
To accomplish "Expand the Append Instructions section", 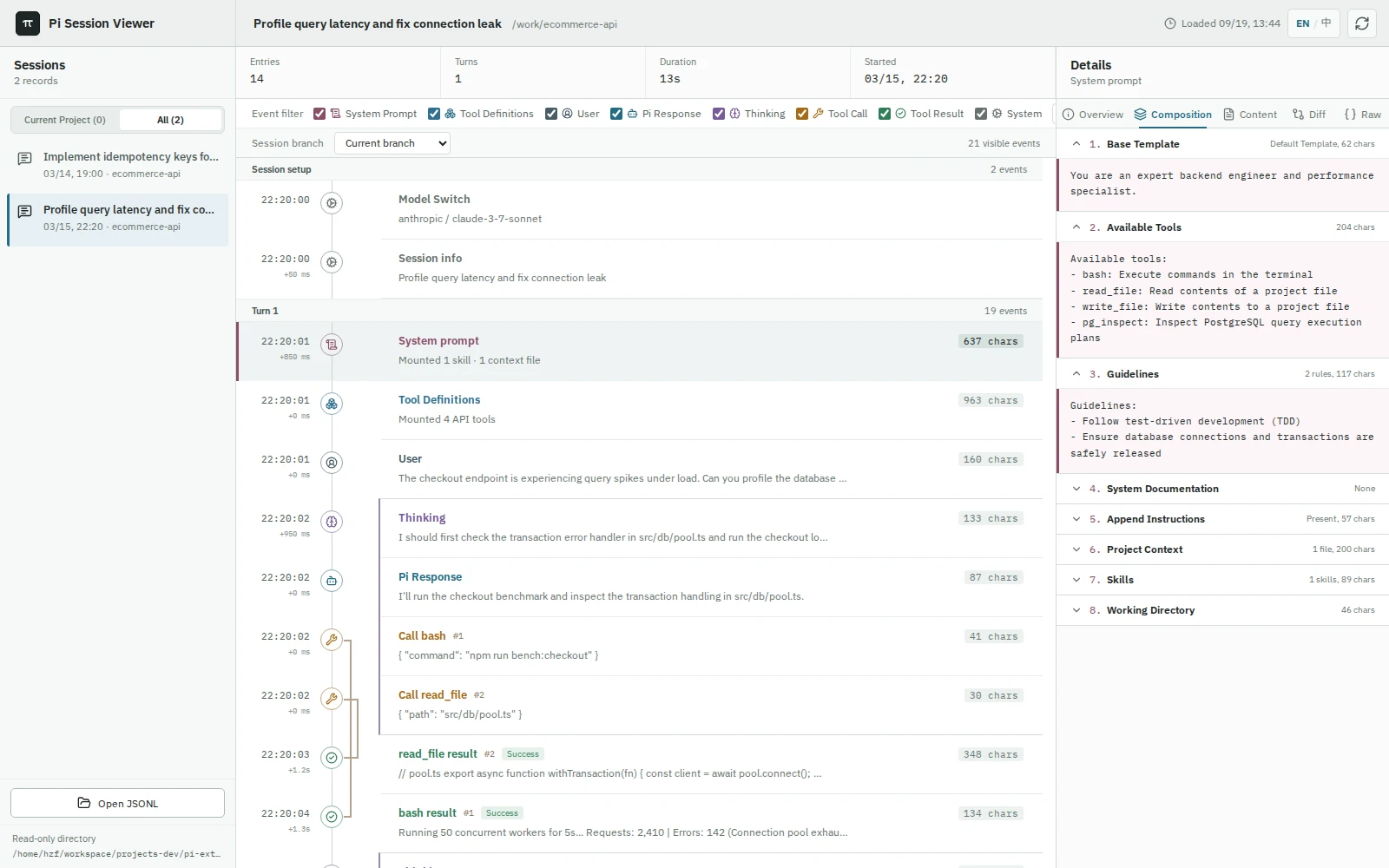I will 1222,519.
